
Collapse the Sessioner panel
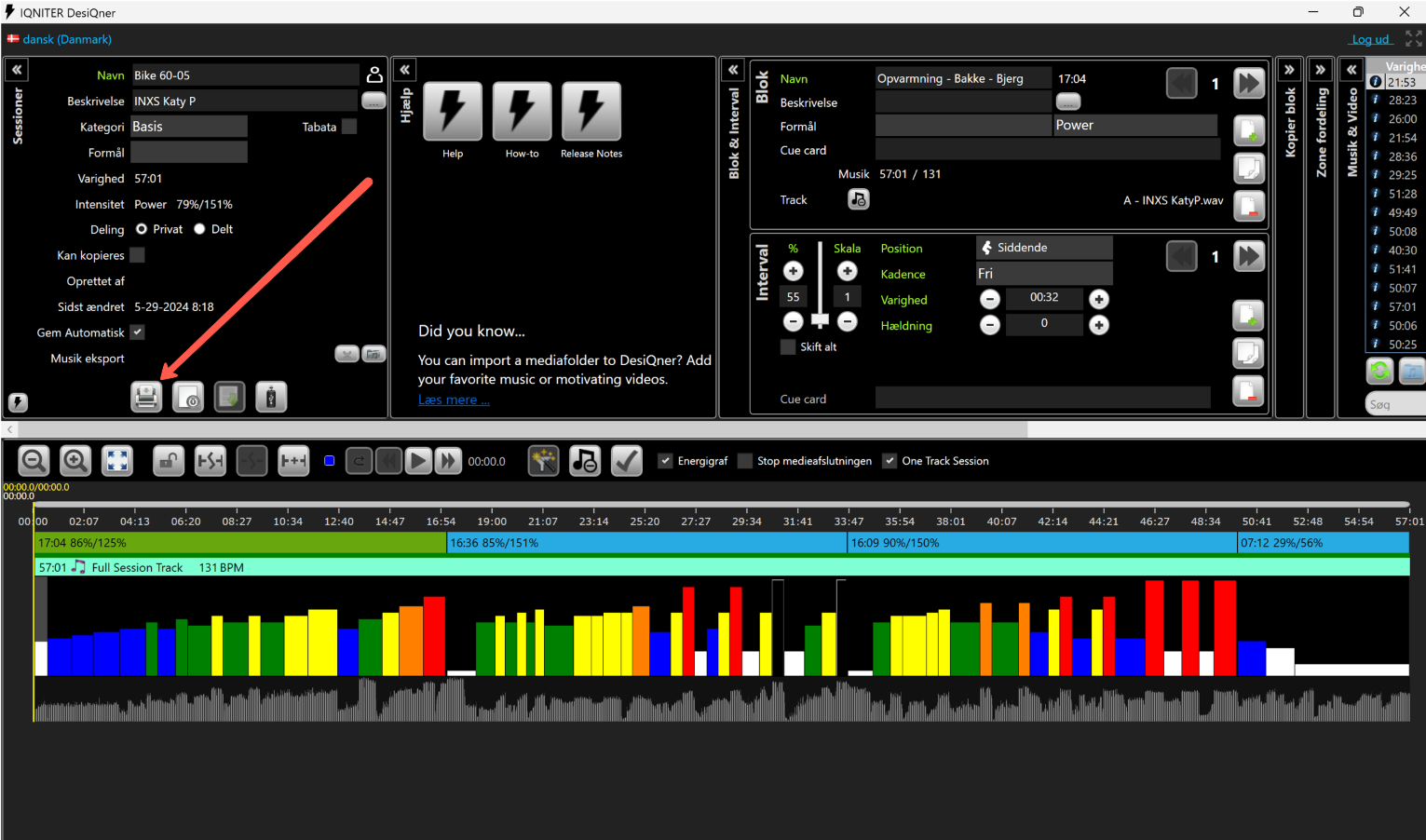[17, 70]
